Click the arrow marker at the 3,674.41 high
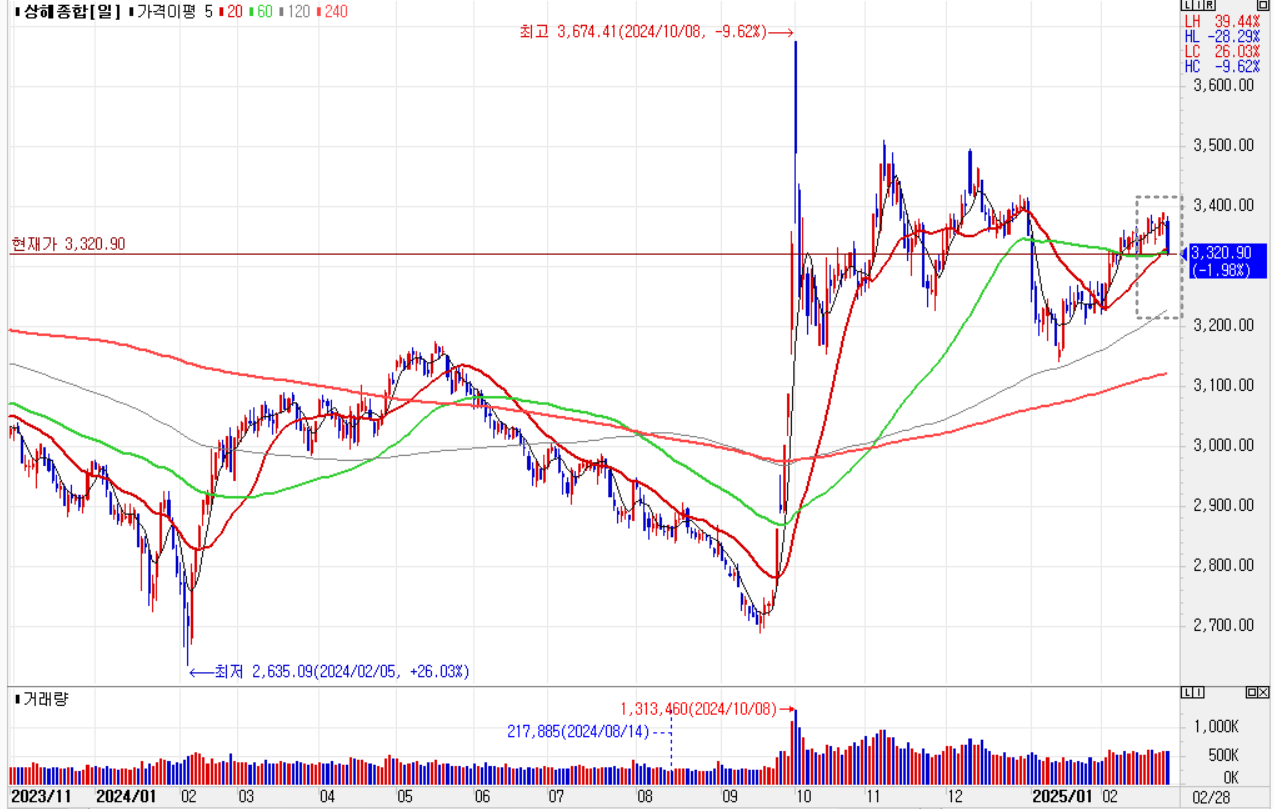This screenshot has width=1274, height=809. [x=783, y=32]
